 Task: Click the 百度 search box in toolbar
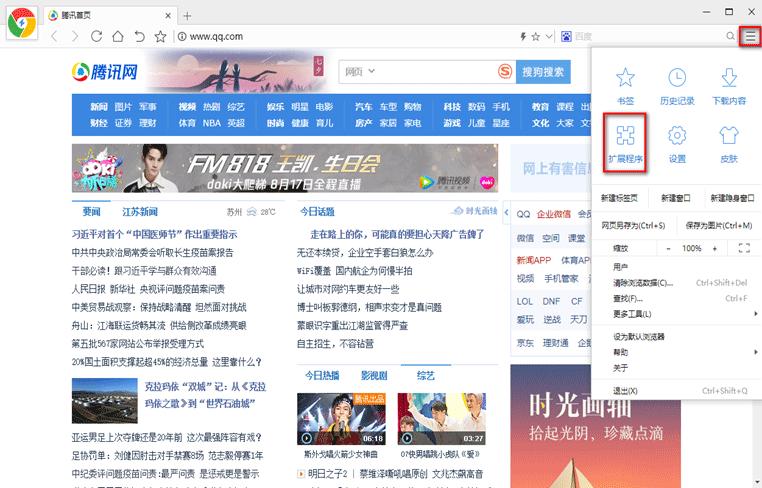[x=649, y=36]
